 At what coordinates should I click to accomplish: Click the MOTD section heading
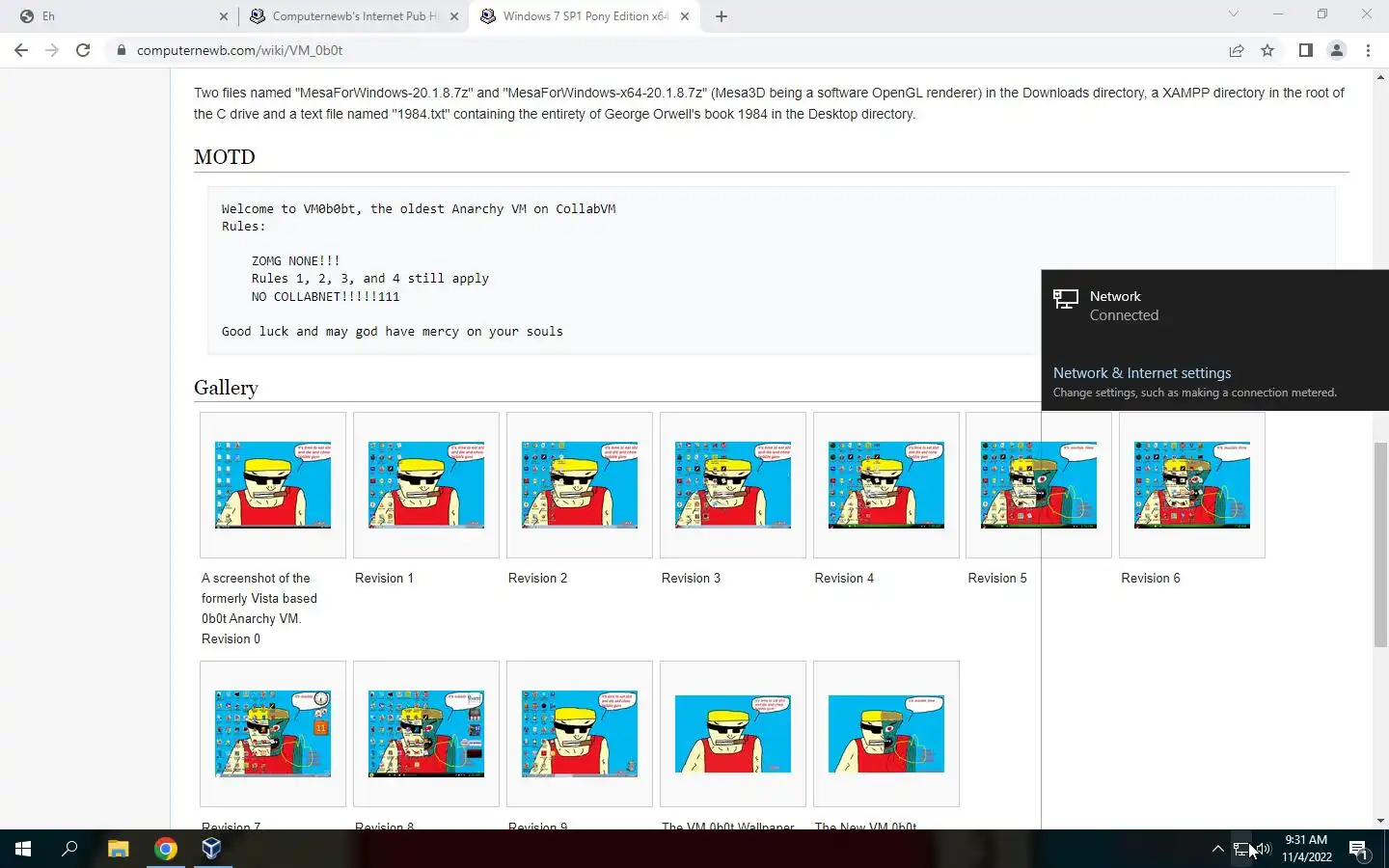[225, 157]
